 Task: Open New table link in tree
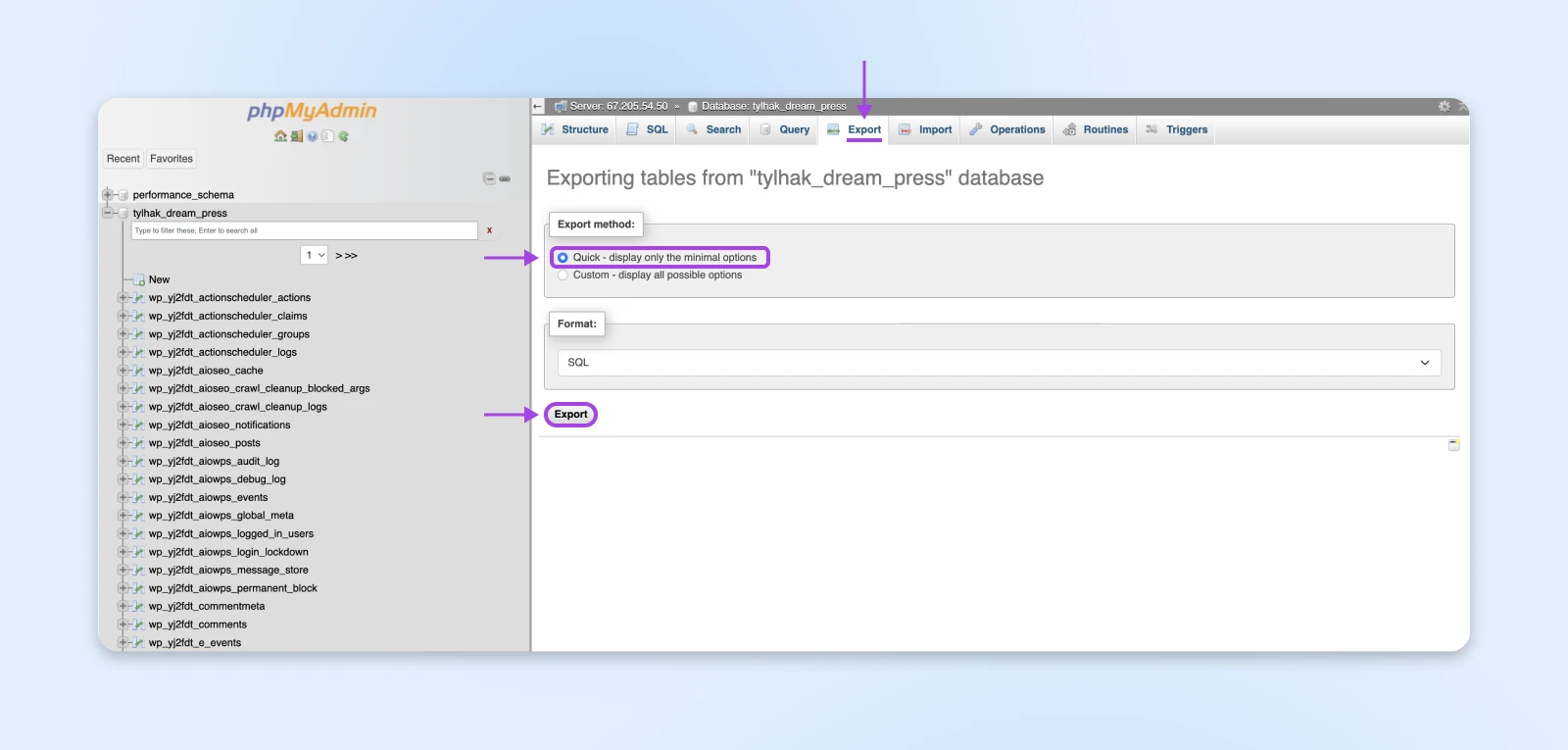click(x=160, y=279)
